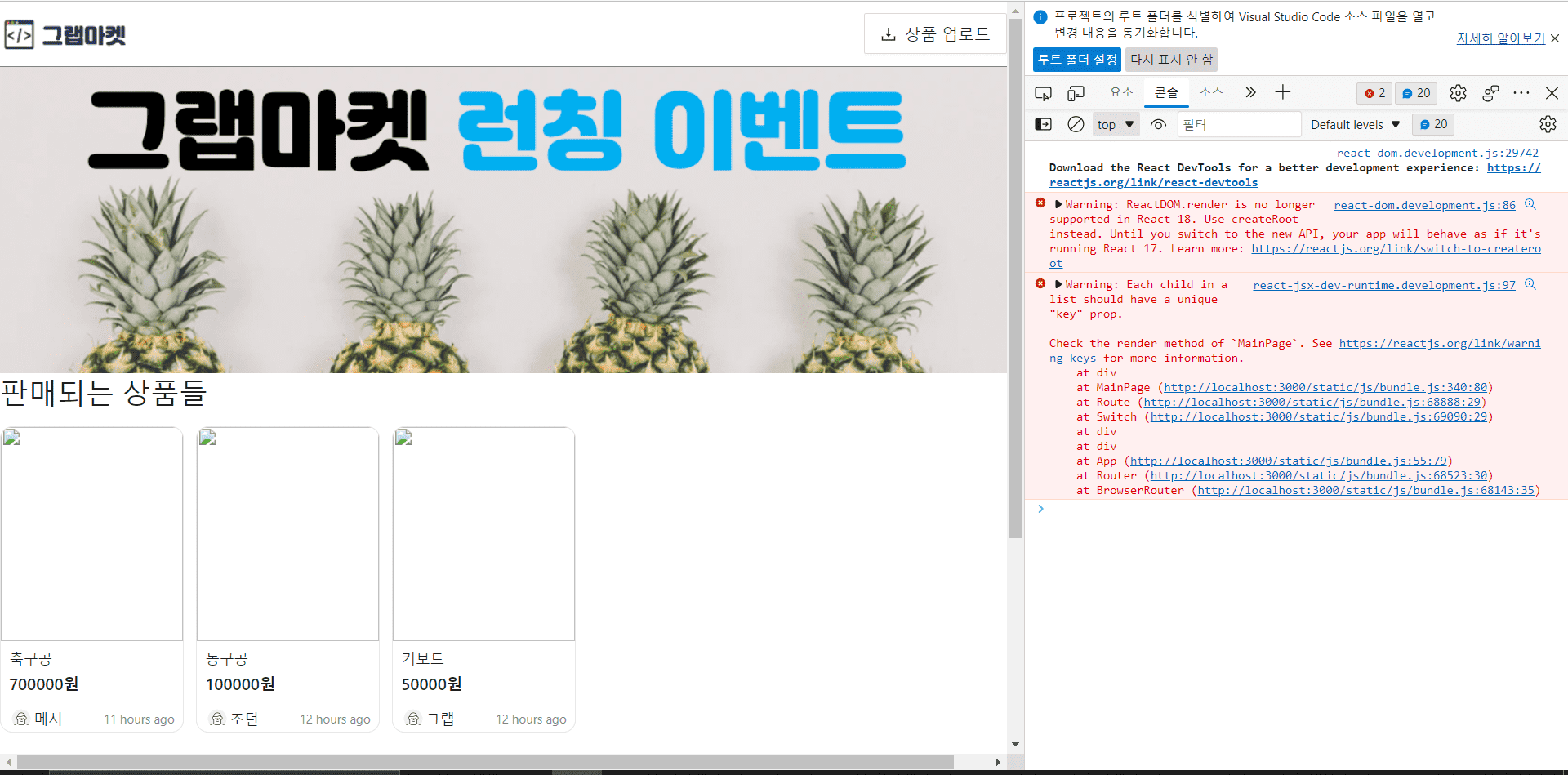Open BrowserRouter bundle.js:68143:35 stack link
This screenshot has height=775, width=1568.
[x=1365, y=490]
